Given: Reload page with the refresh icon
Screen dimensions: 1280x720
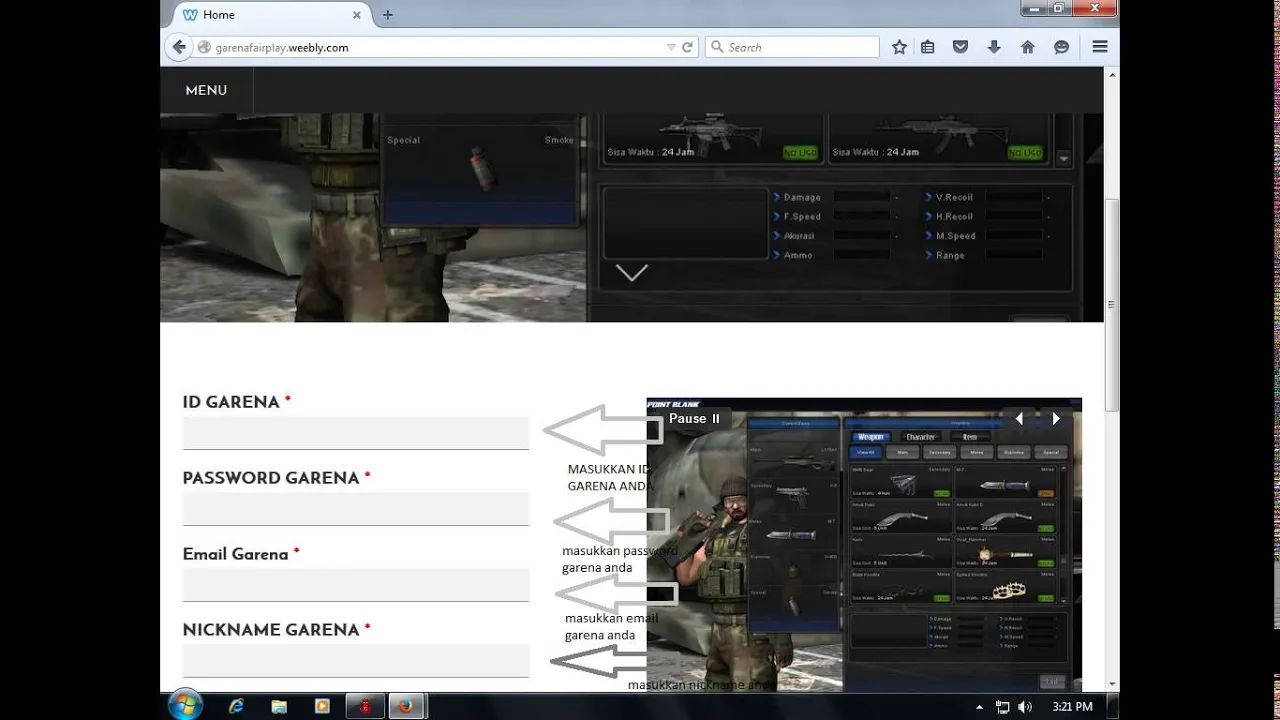Looking at the screenshot, I should (x=687, y=47).
